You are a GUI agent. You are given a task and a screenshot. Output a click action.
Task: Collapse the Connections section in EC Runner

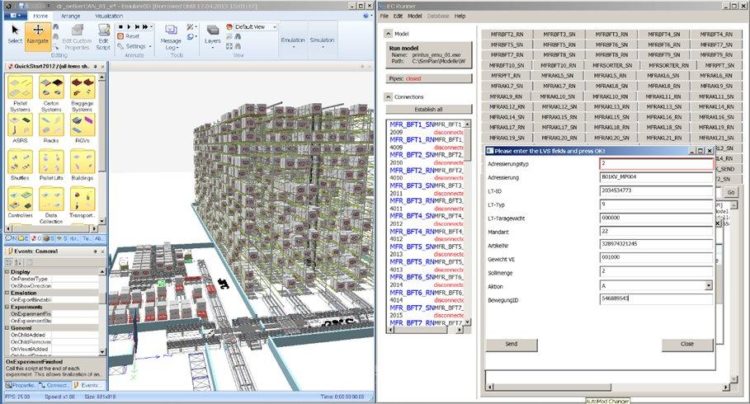click(x=388, y=97)
